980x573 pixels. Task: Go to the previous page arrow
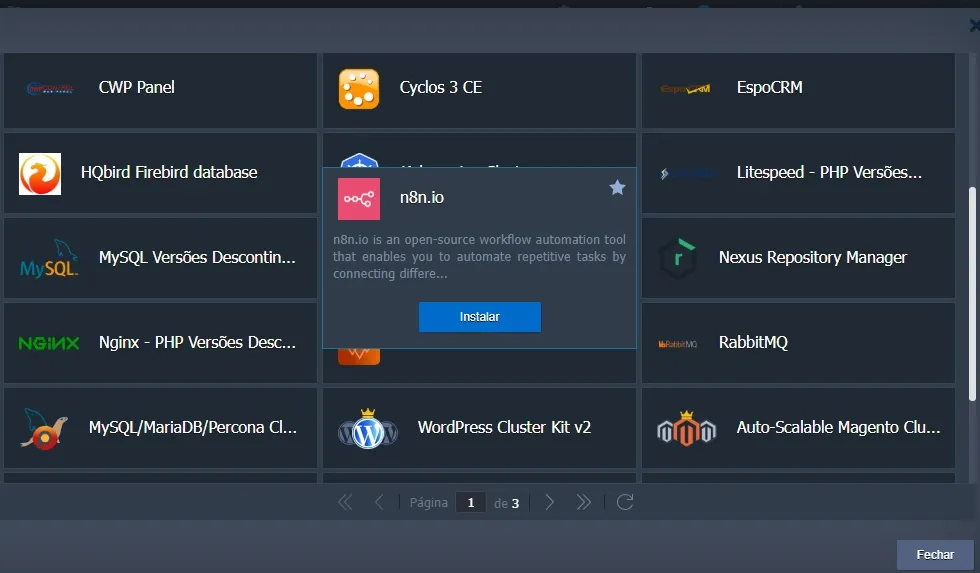click(x=379, y=502)
